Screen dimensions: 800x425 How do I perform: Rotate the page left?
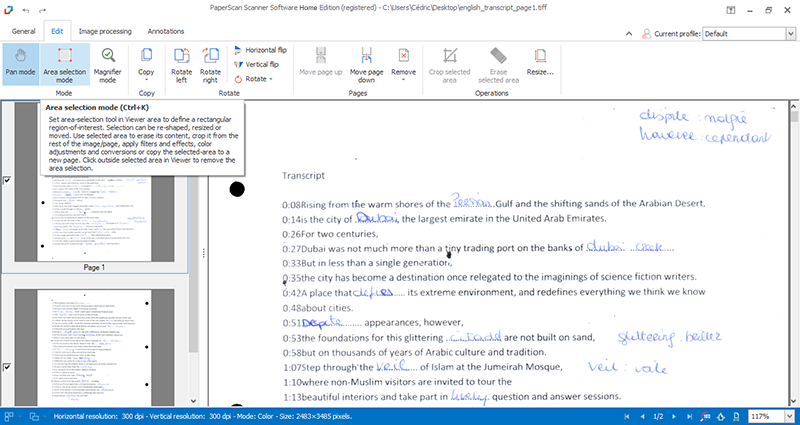coord(182,64)
